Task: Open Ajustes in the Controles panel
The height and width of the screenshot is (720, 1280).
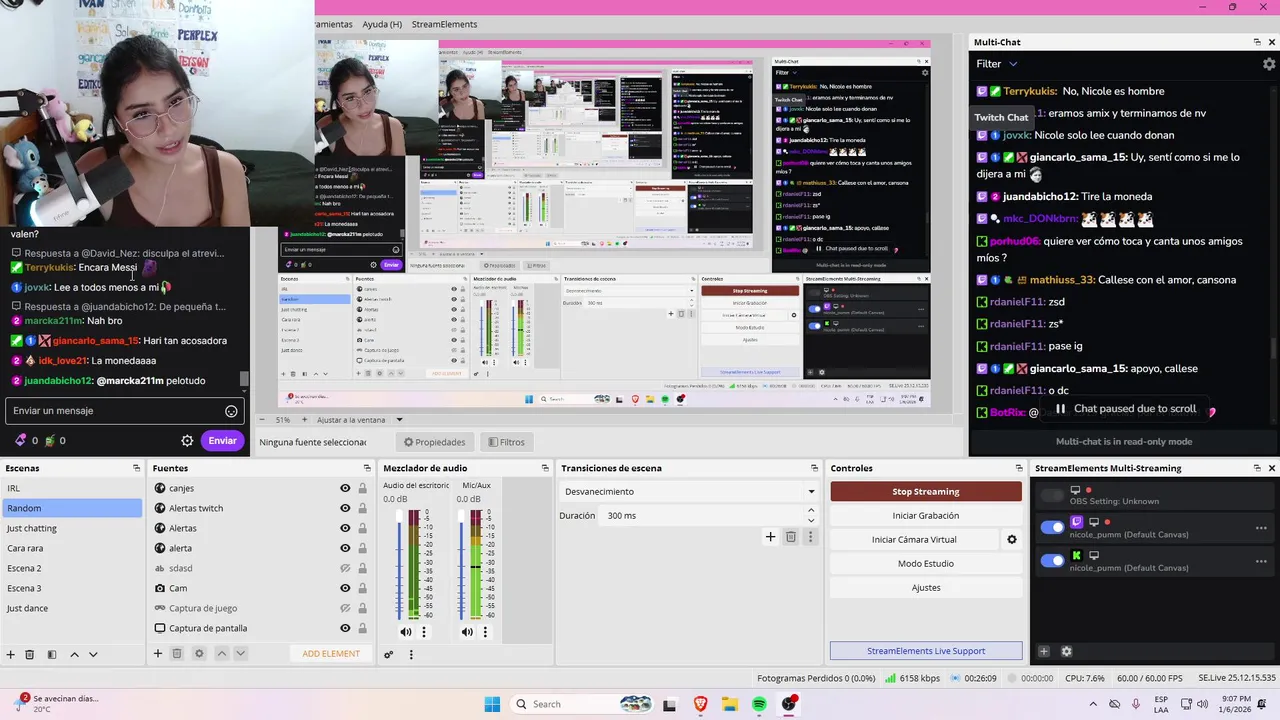Action: [926, 588]
